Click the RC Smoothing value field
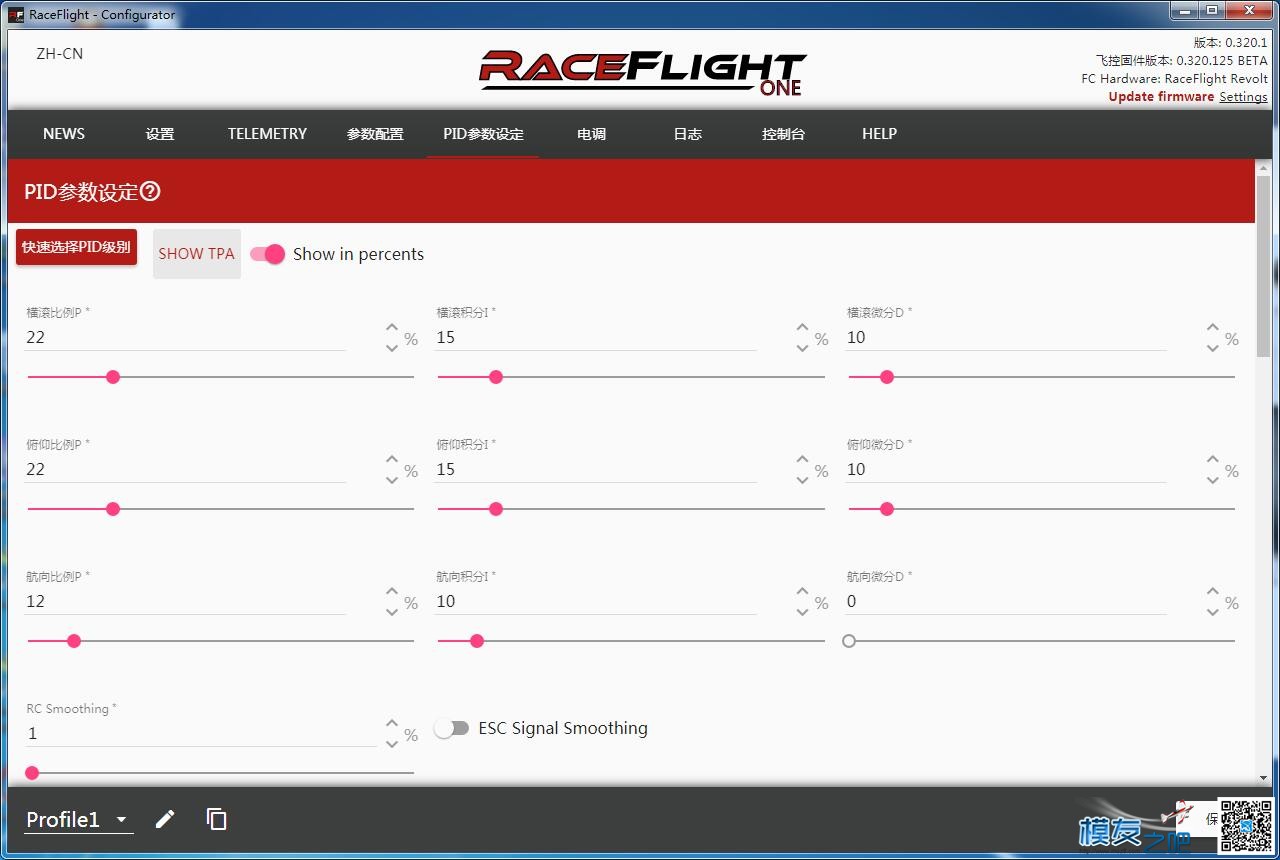Viewport: 1280px width, 860px height. click(201, 734)
